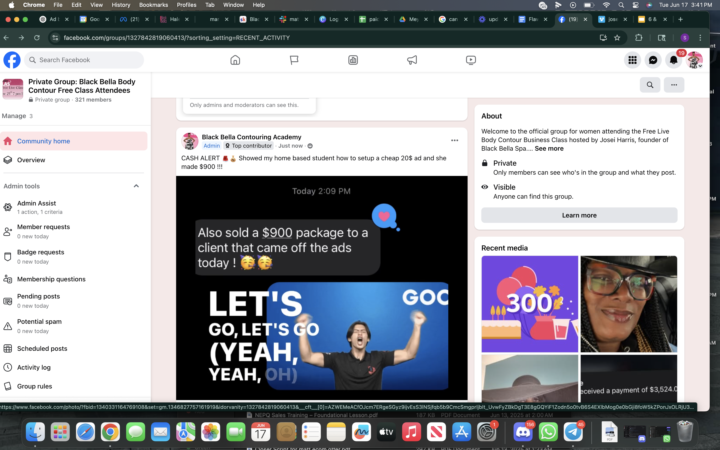Open the notifications bell icon

(x=673, y=60)
